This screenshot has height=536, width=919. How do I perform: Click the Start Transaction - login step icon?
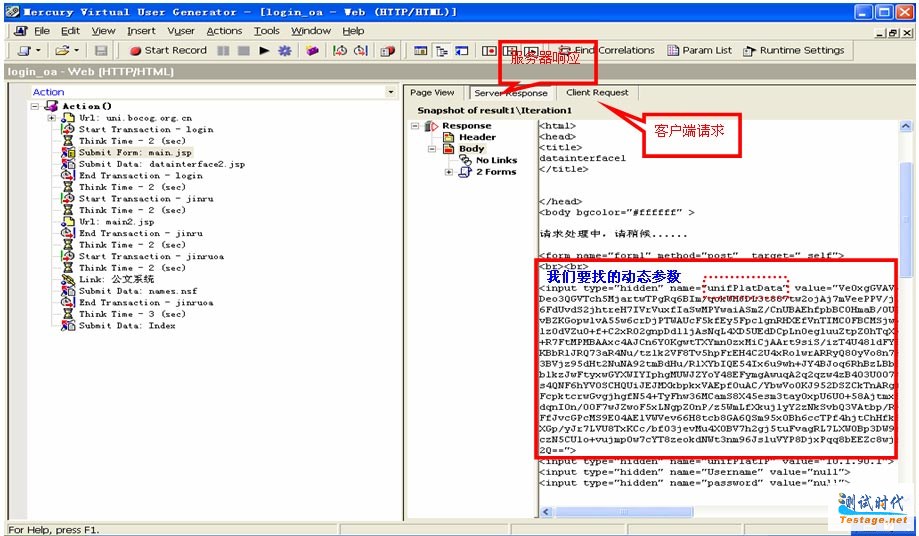(x=68, y=130)
